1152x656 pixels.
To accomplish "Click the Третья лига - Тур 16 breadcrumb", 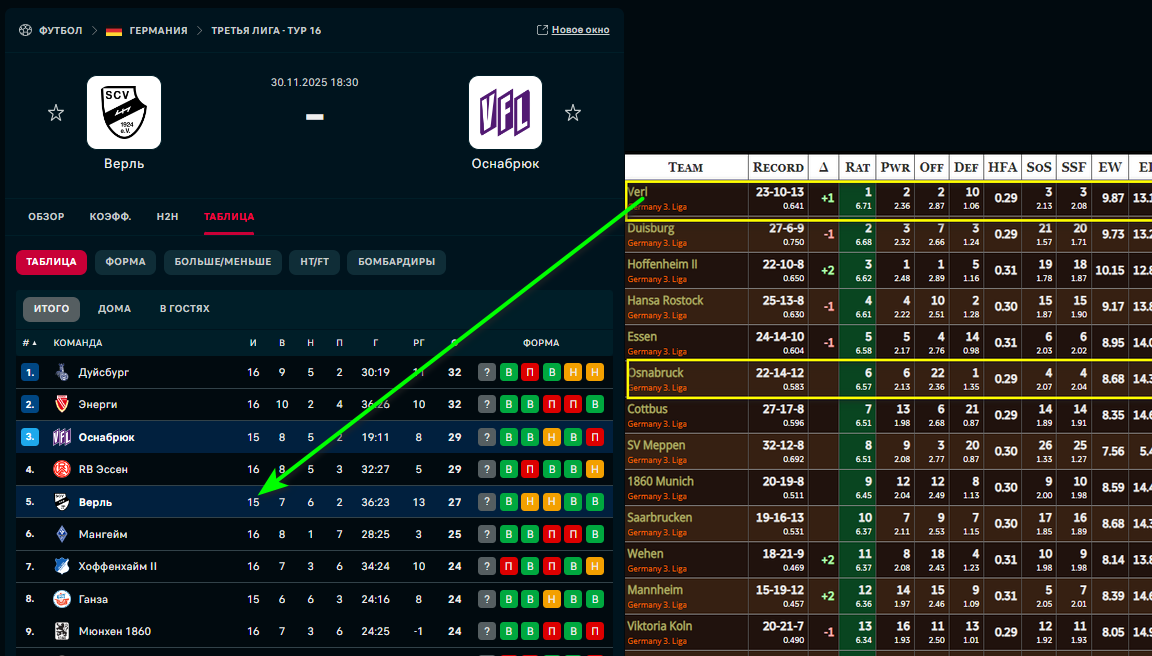I will click(x=266, y=30).
